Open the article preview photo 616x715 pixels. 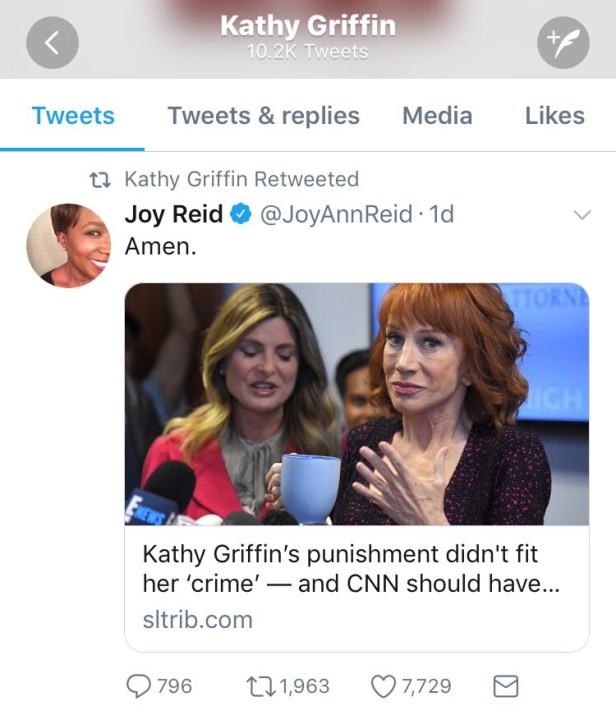point(357,404)
